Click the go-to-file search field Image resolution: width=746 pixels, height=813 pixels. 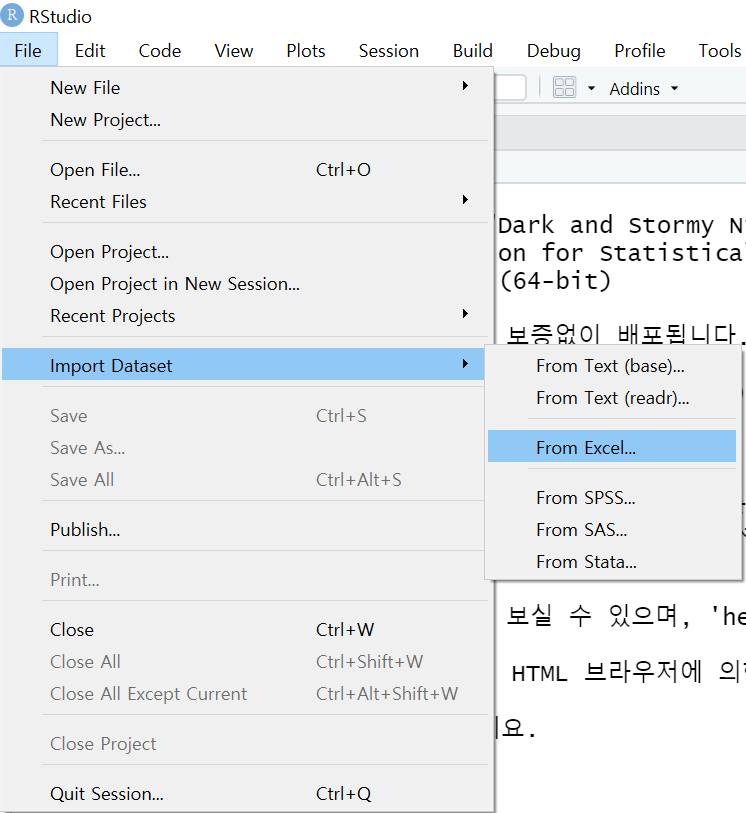(x=510, y=87)
